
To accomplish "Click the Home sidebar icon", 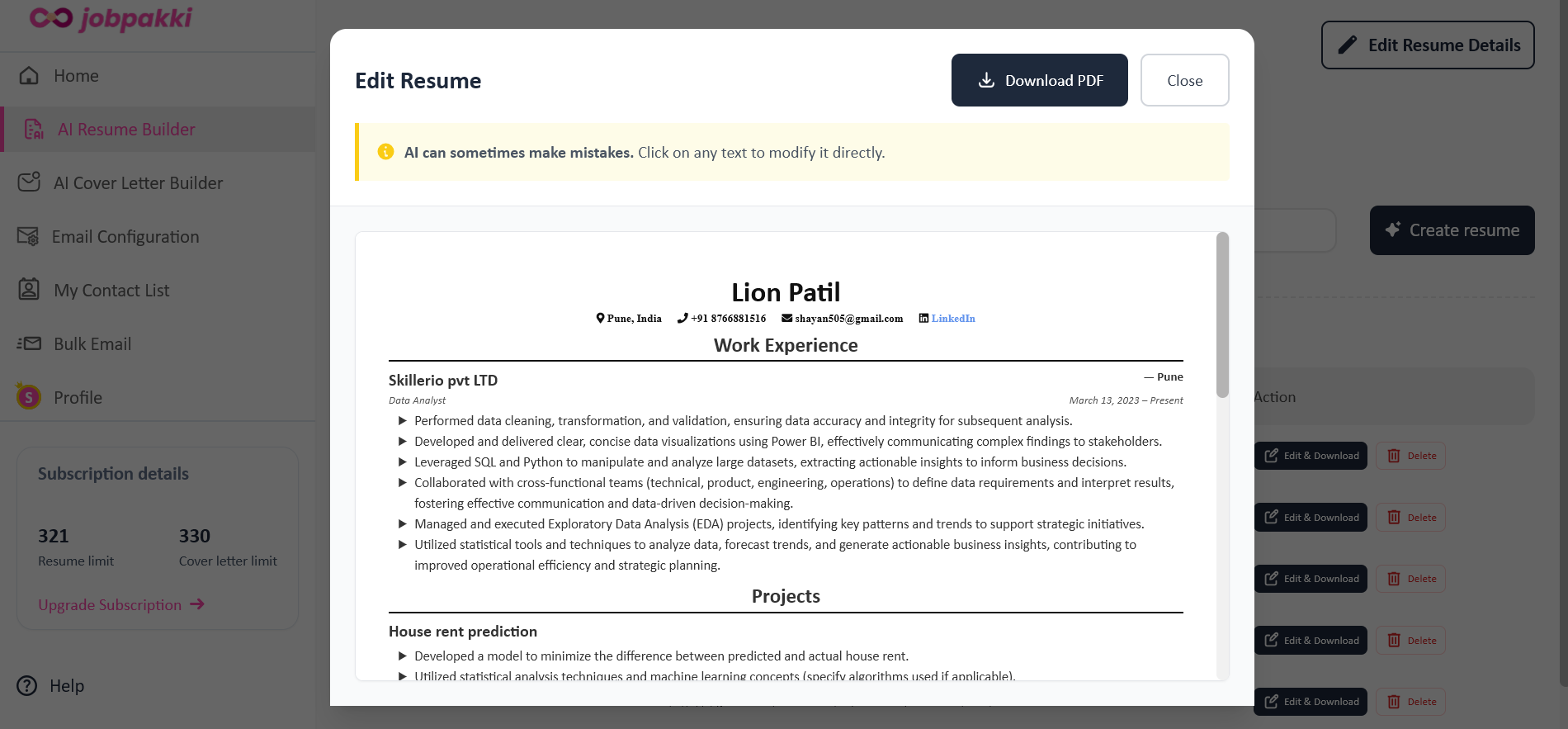I will click(x=29, y=76).
